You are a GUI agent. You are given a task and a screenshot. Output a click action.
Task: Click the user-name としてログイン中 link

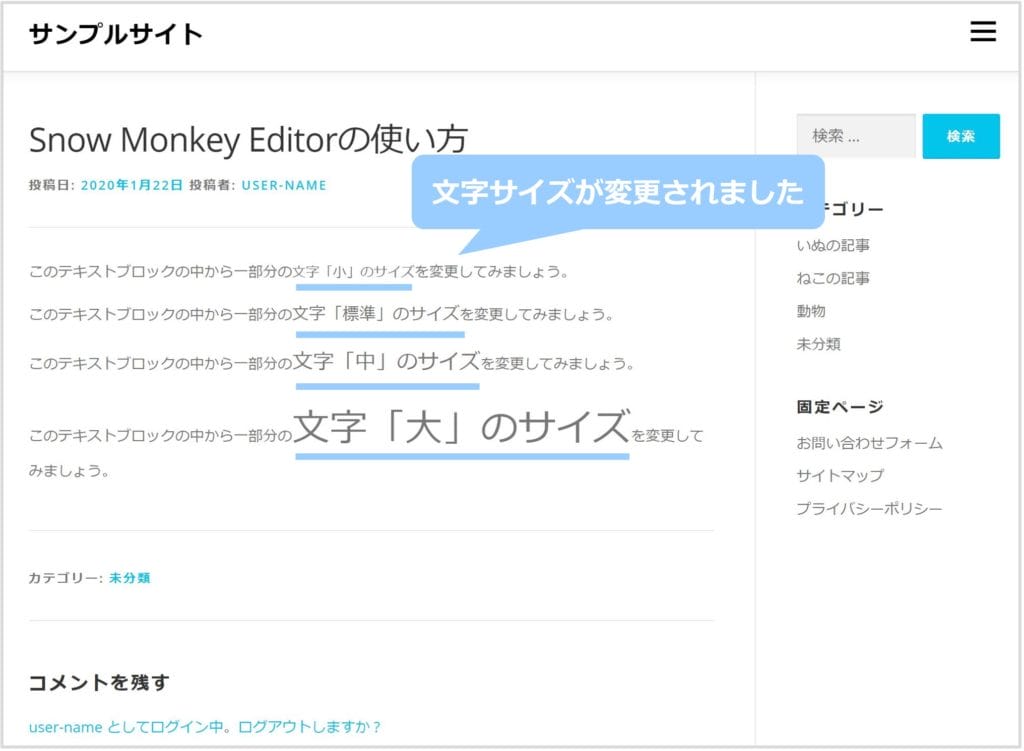click(127, 727)
